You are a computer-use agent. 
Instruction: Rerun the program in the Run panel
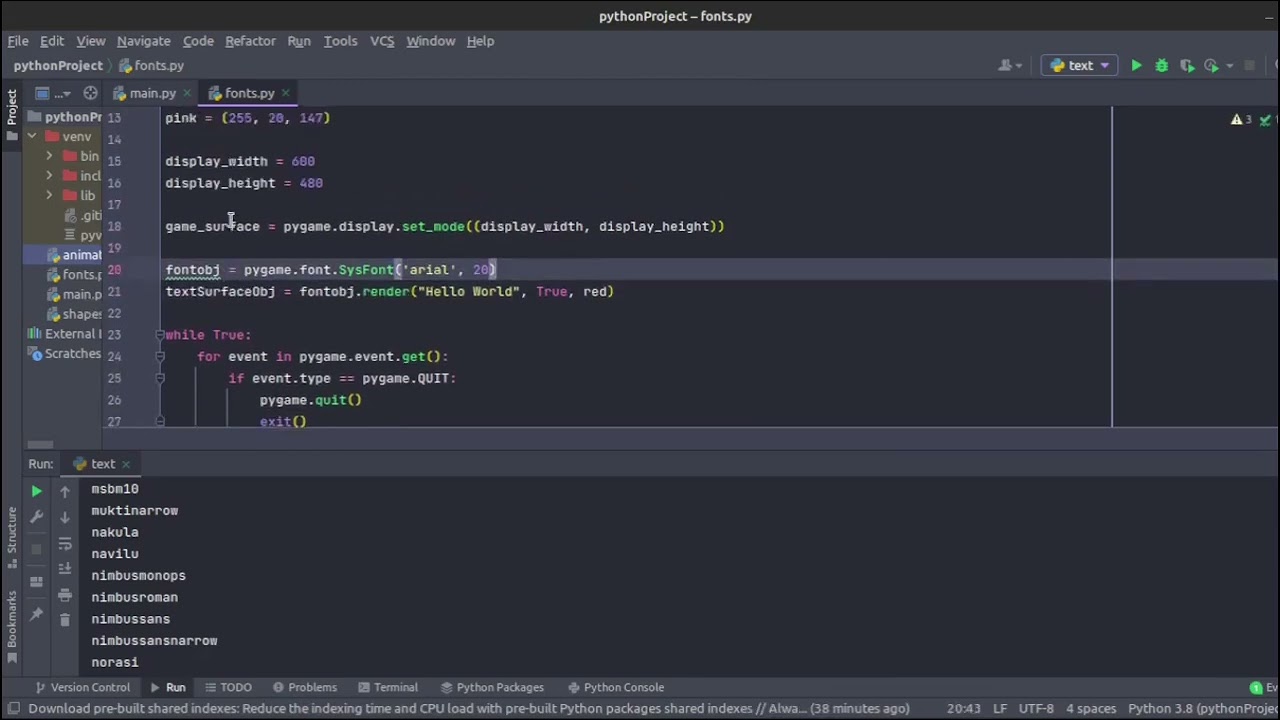(x=36, y=489)
